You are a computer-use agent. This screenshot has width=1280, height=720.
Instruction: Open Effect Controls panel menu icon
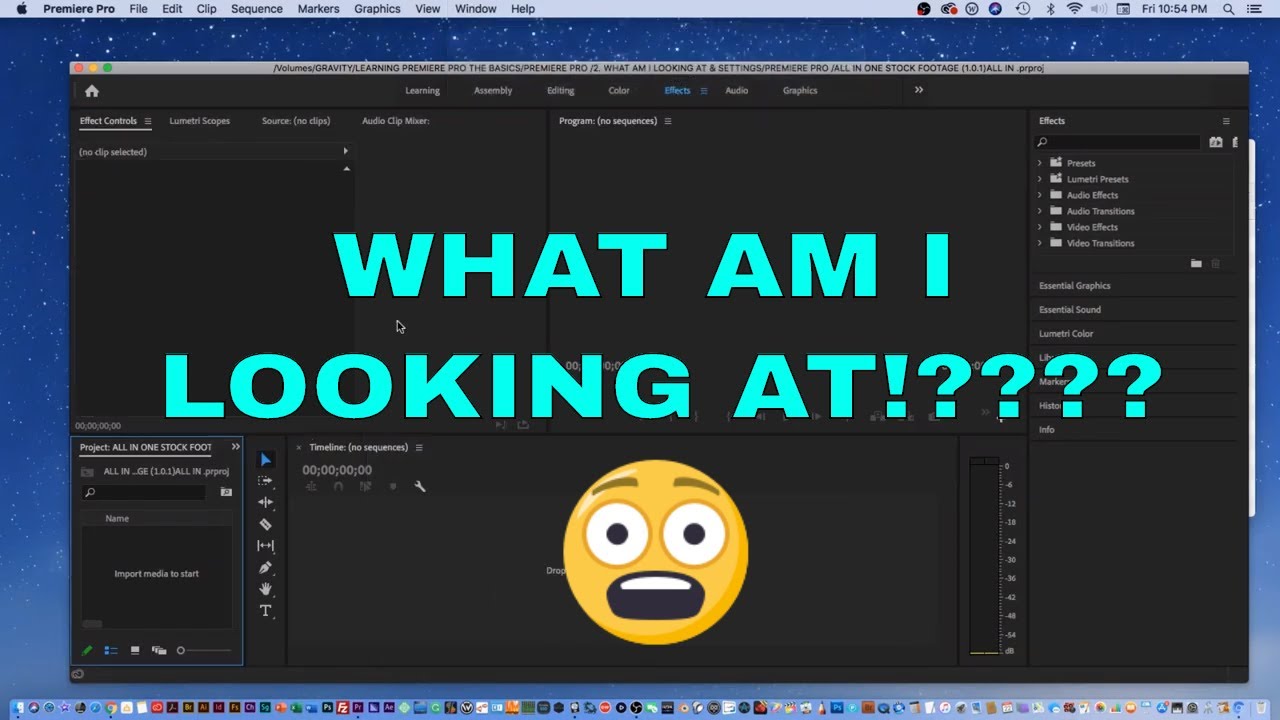pos(147,121)
